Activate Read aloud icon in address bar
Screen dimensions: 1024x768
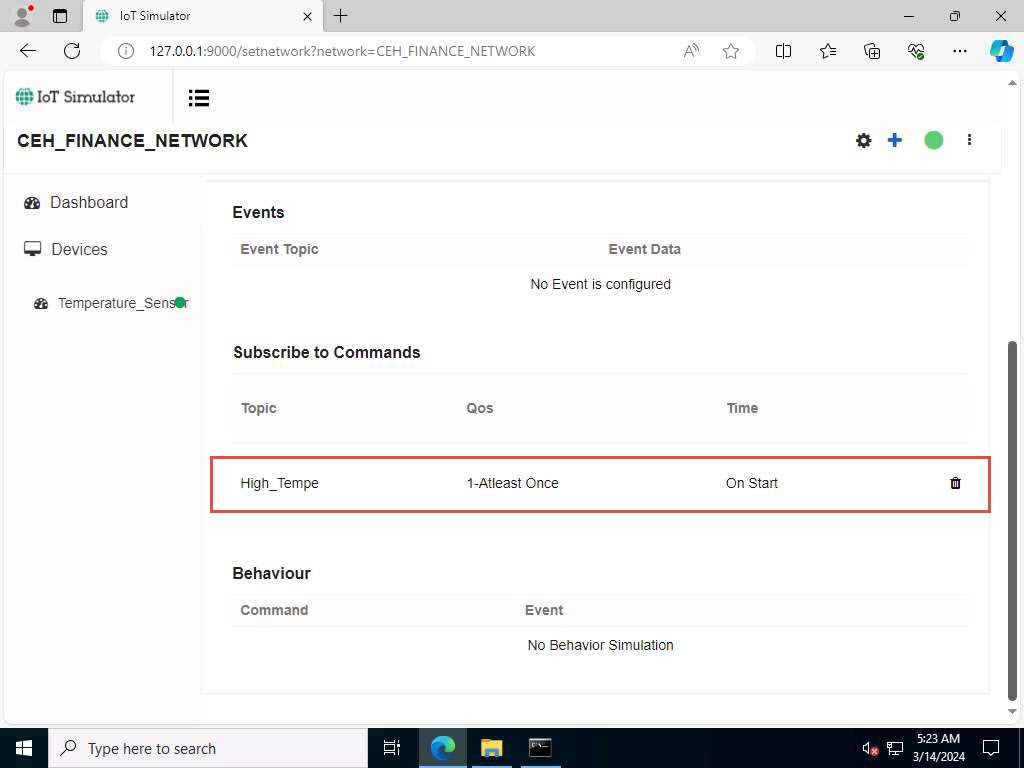(691, 51)
